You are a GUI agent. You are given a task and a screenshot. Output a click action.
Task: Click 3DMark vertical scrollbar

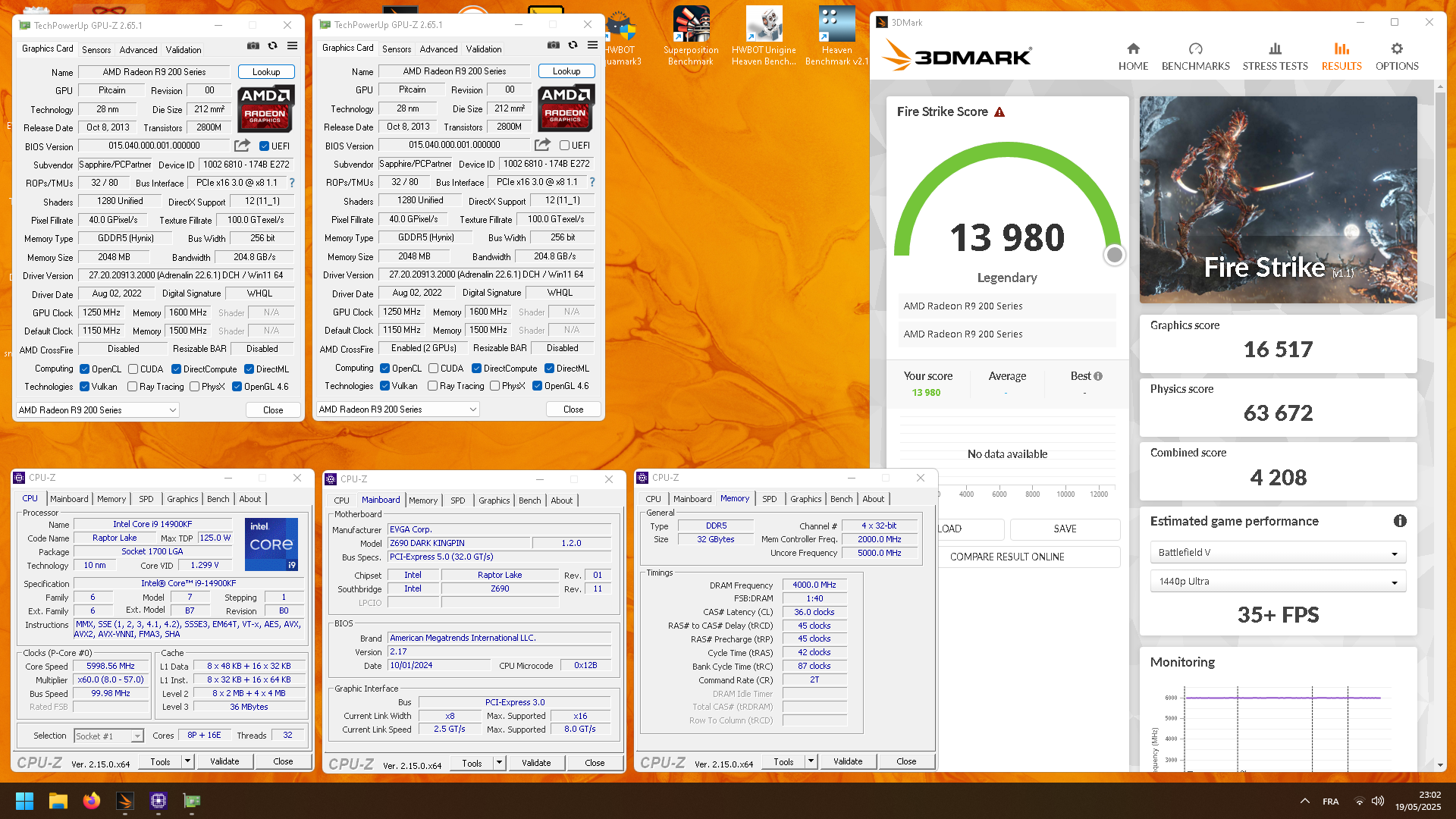tap(1439, 205)
